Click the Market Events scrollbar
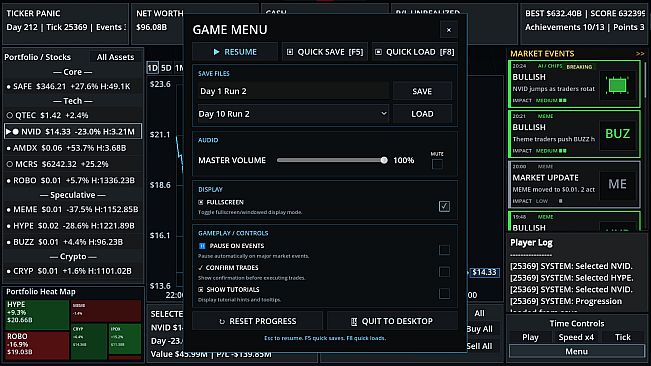This screenshot has width=651, height=366. click(645, 80)
